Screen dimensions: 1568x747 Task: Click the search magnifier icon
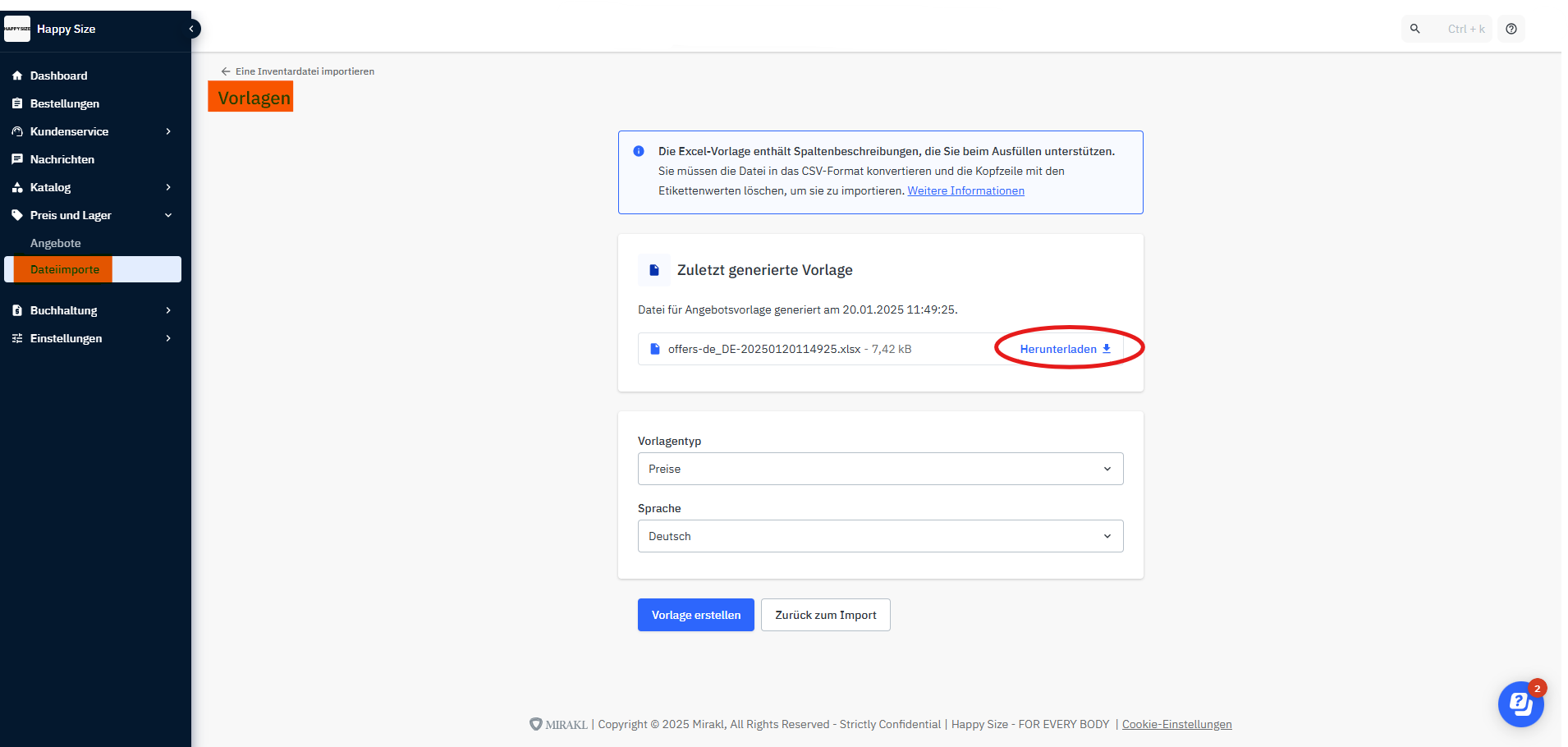[x=1415, y=29]
